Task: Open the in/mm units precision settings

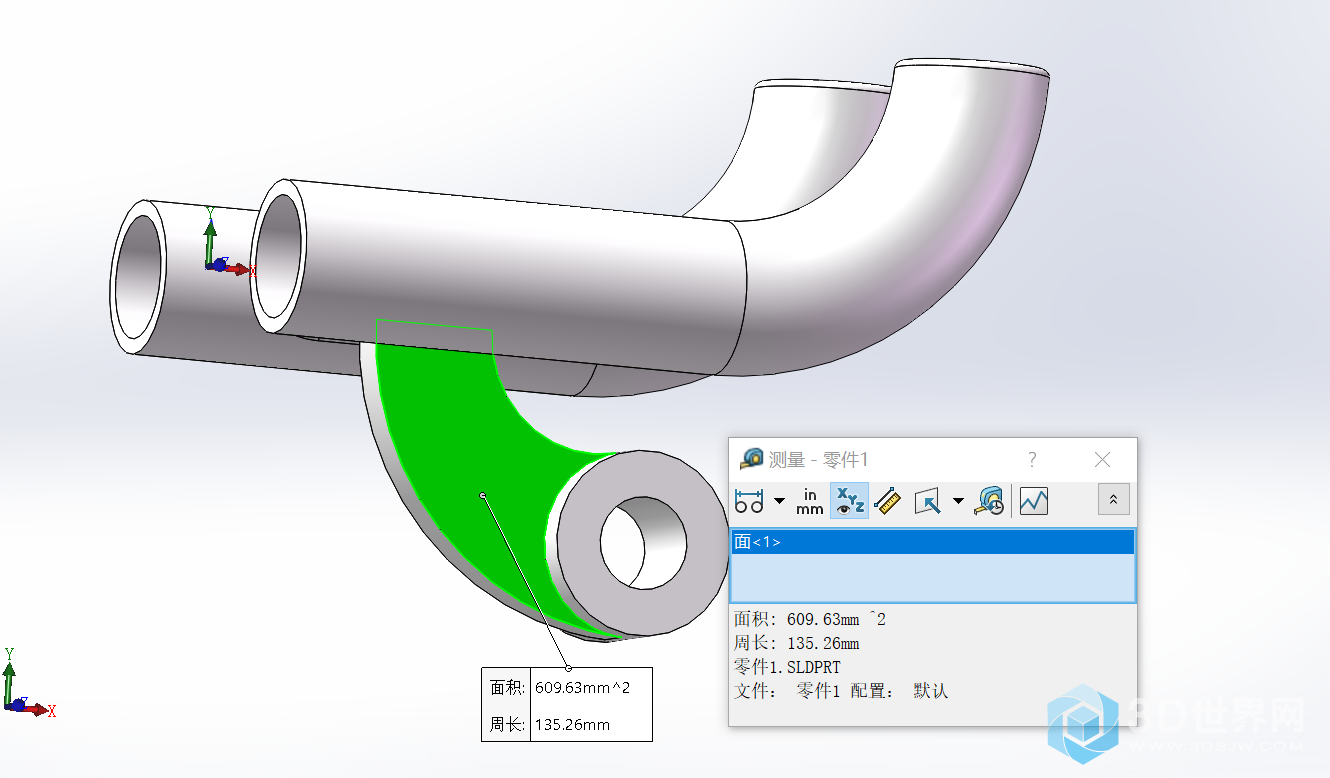Action: click(x=810, y=501)
